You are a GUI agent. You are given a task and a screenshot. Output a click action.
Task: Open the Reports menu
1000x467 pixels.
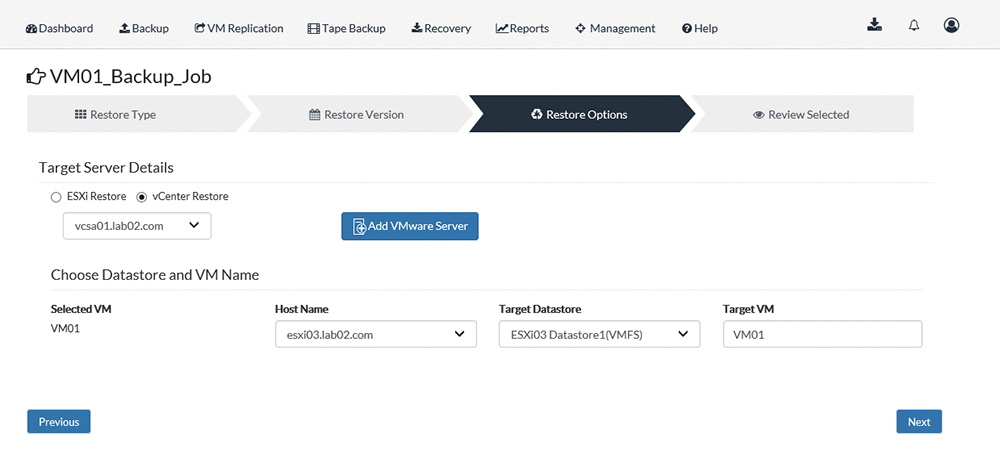coord(522,28)
